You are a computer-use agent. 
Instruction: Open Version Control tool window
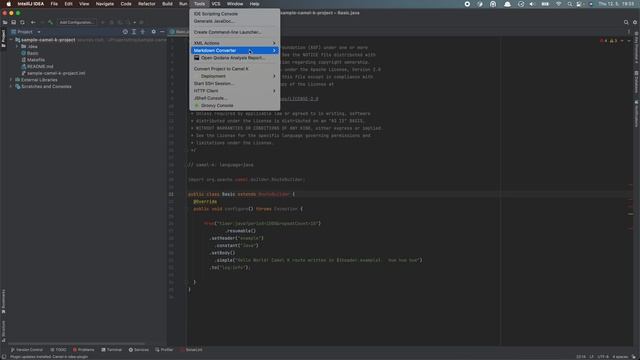coord(27,350)
